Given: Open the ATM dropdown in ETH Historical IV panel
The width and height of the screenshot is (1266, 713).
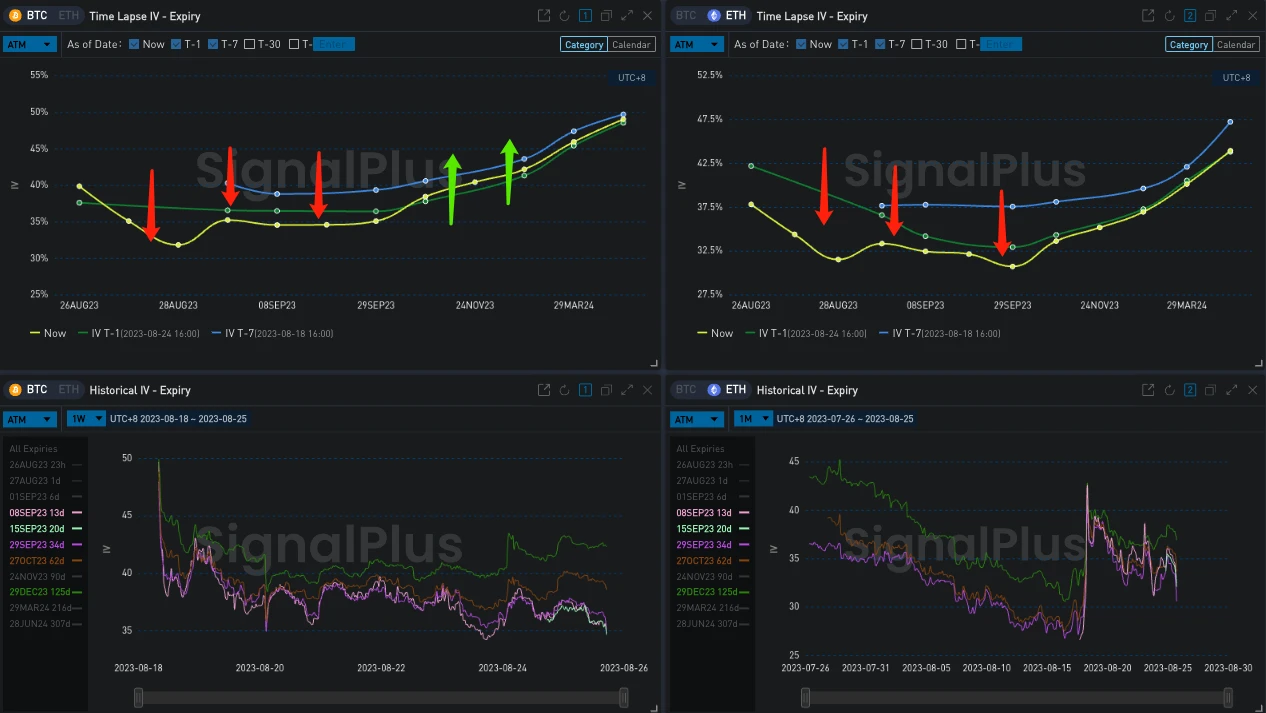Looking at the screenshot, I should [696, 419].
